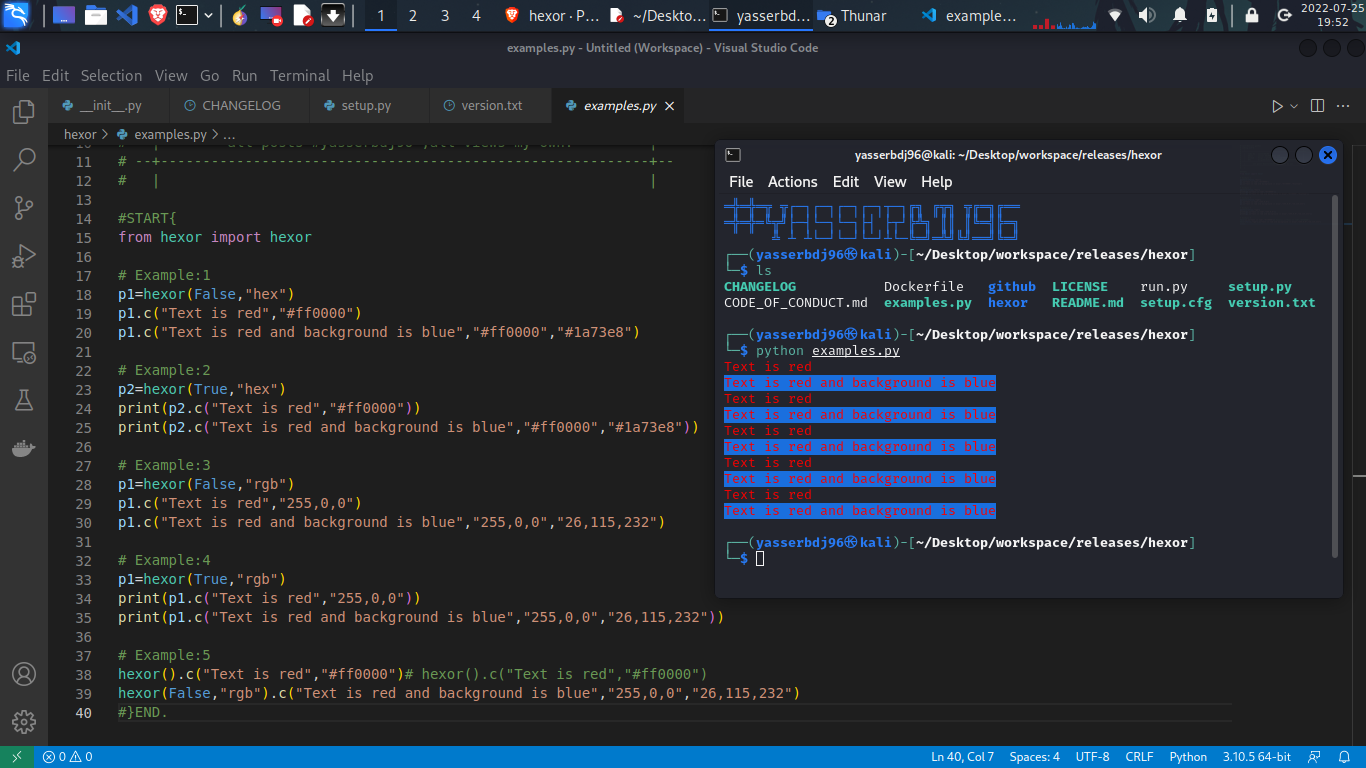Open the Search view in the activity bar
The width and height of the screenshot is (1366, 768).
pyautogui.click(x=22, y=160)
